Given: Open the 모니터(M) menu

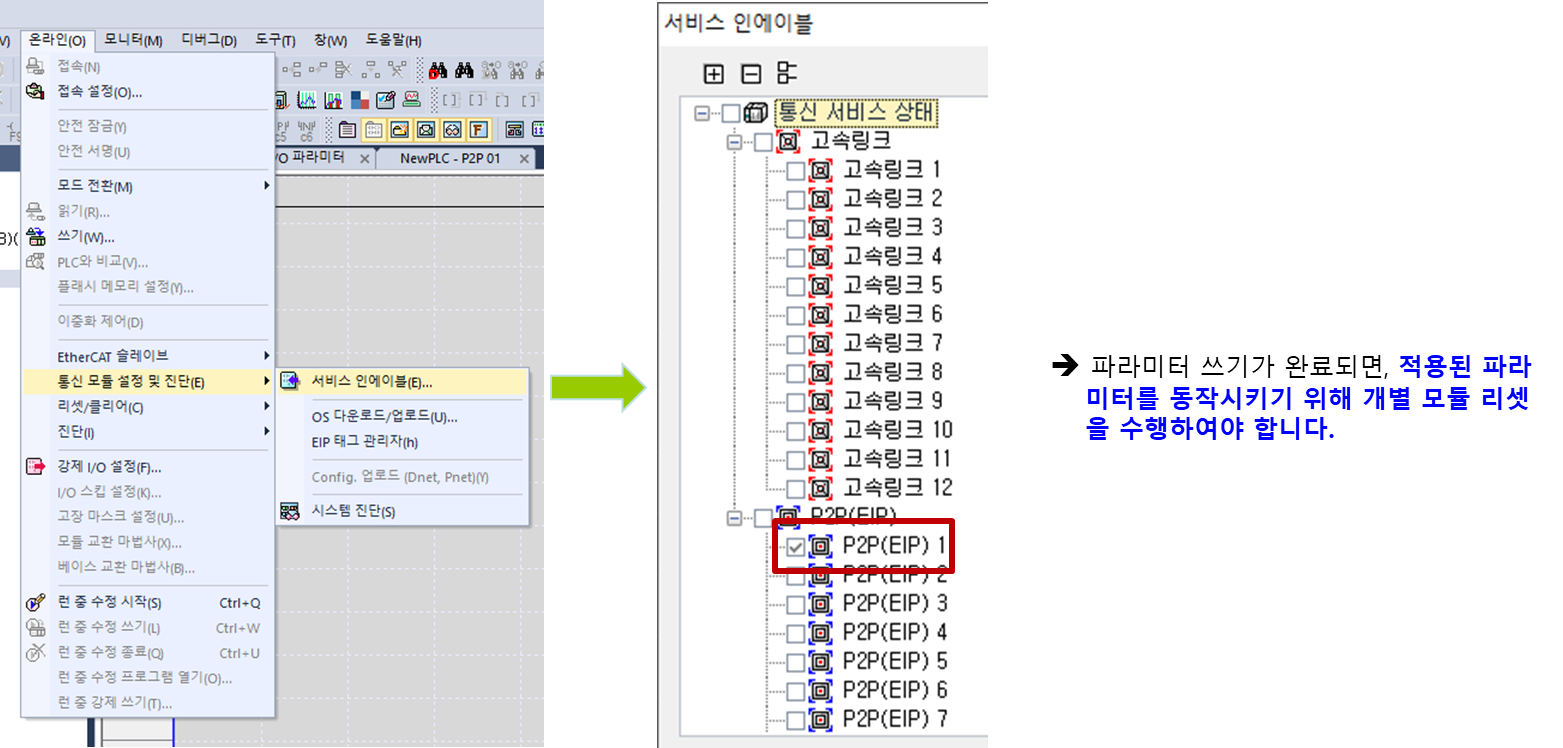Looking at the screenshot, I should [x=133, y=40].
